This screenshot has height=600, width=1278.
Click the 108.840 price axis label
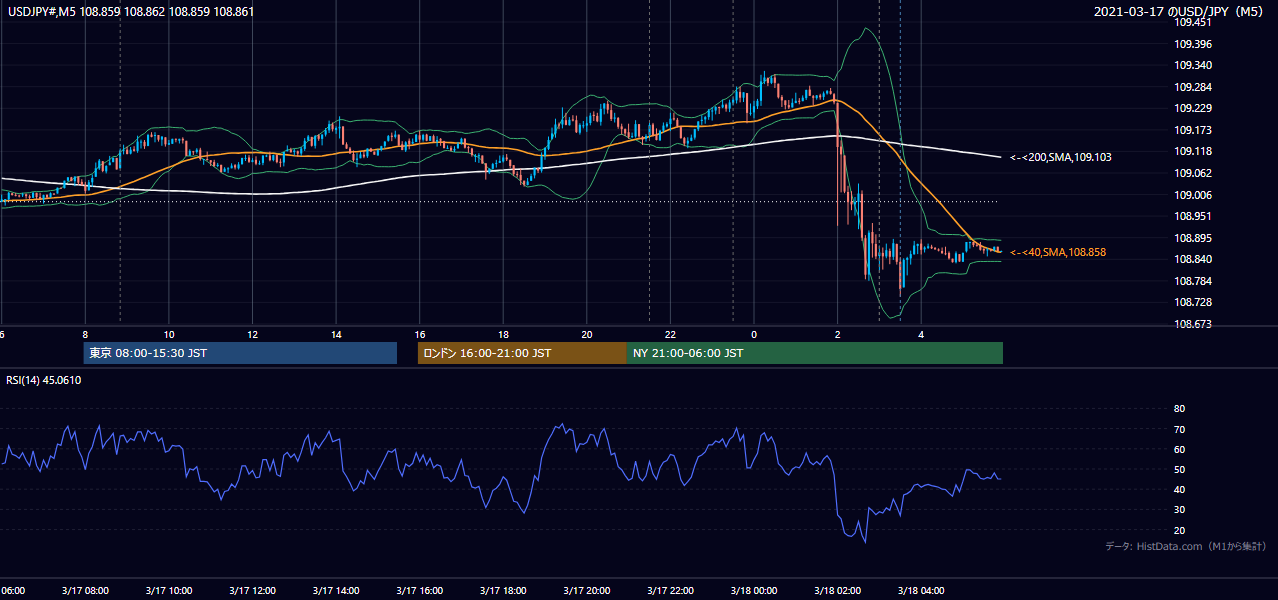(x=1193, y=259)
